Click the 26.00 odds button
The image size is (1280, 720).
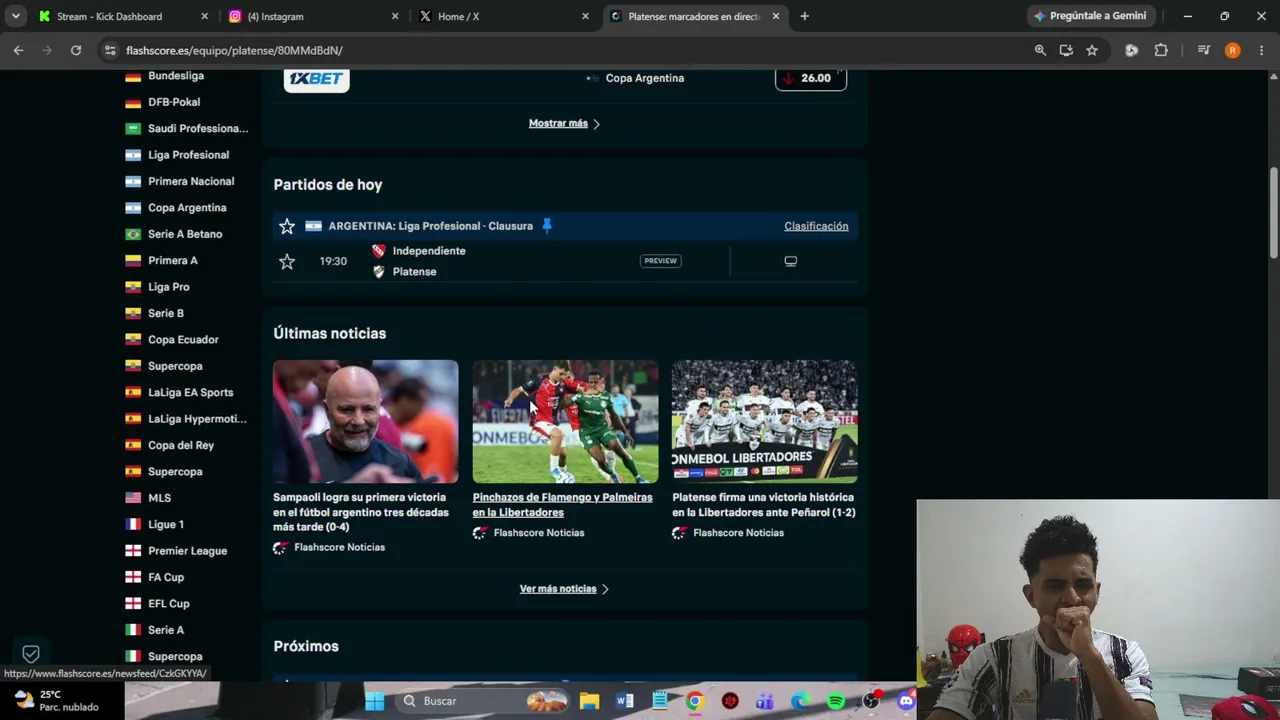point(811,78)
